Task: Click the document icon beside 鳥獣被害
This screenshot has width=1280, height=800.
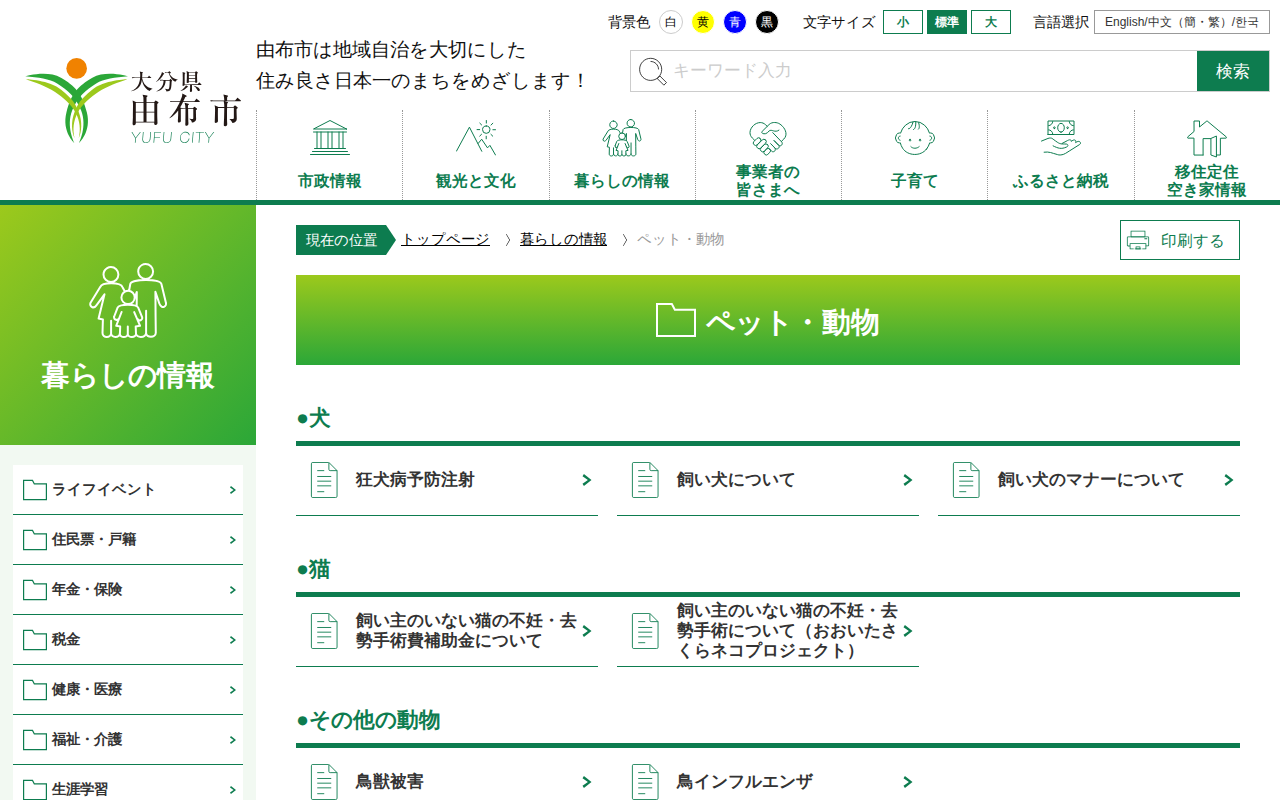Action: 324,782
